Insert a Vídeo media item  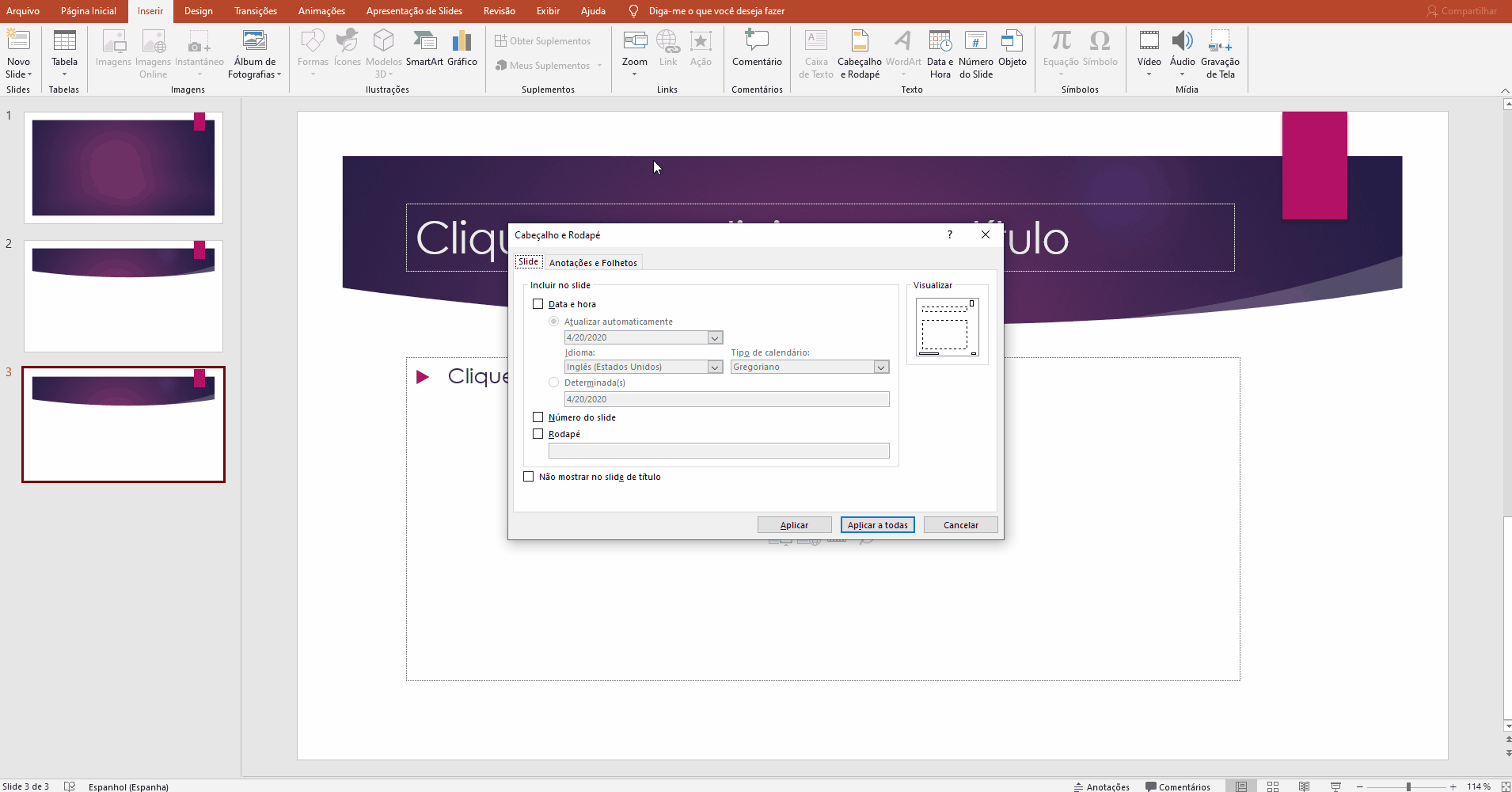point(1149,48)
